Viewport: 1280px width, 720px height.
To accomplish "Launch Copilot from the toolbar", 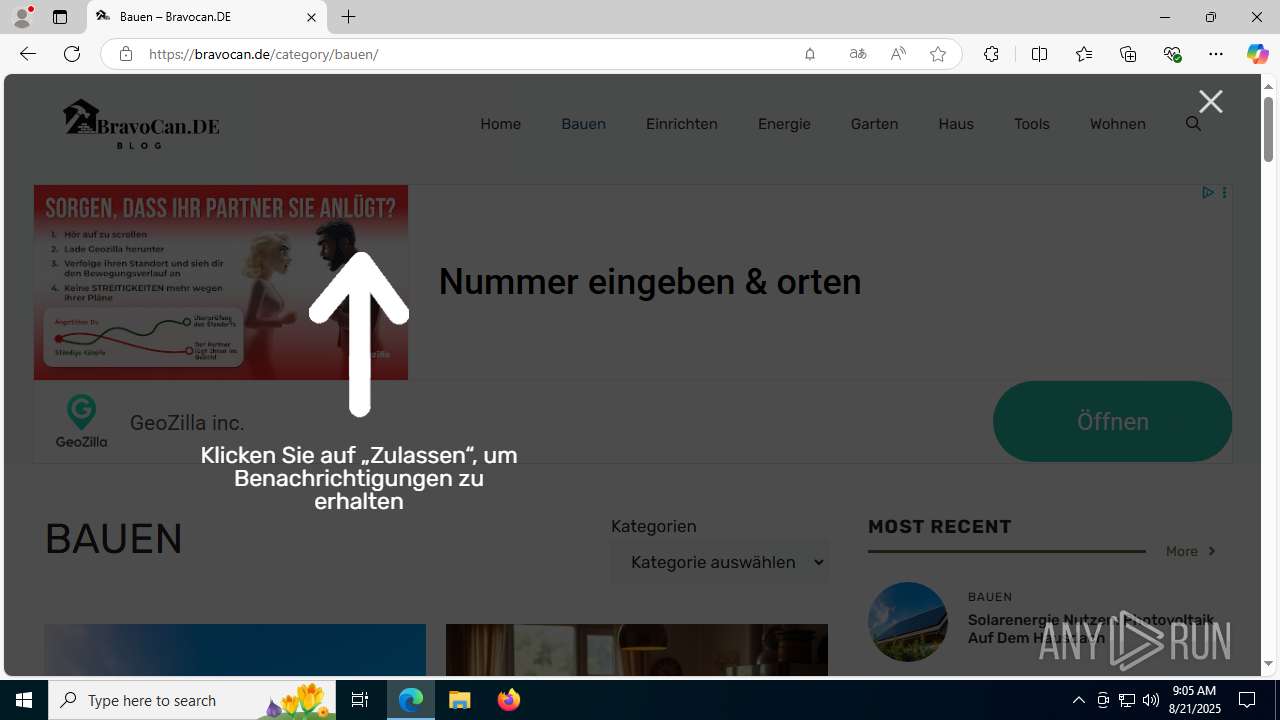I will pyautogui.click(x=1257, y=54).
